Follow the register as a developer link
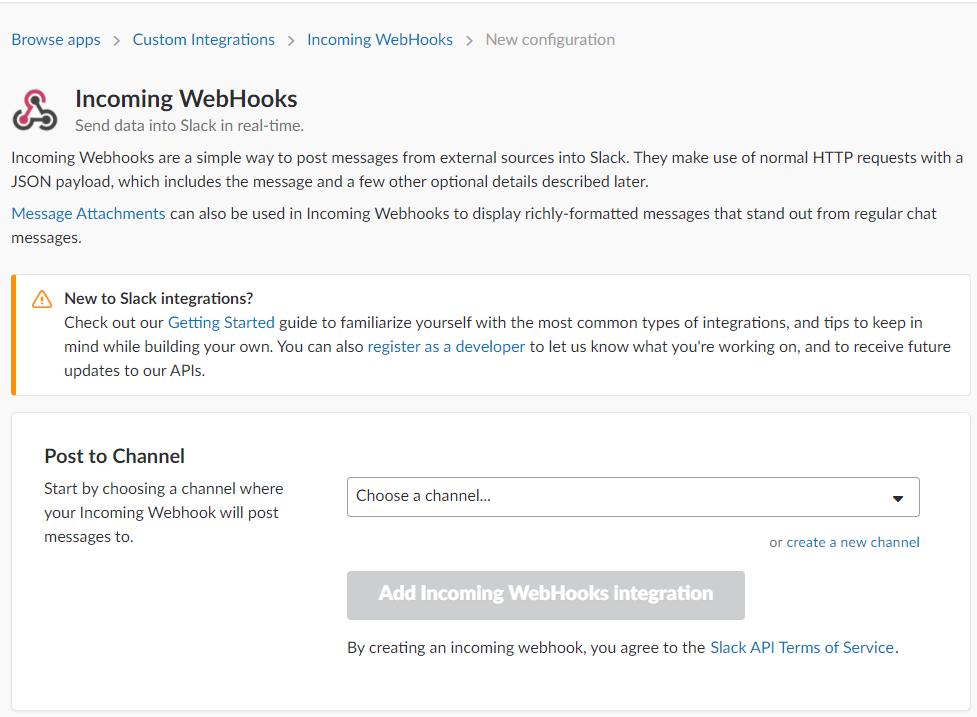The width and height of the screenshot is (977, 717). (446, 346)
